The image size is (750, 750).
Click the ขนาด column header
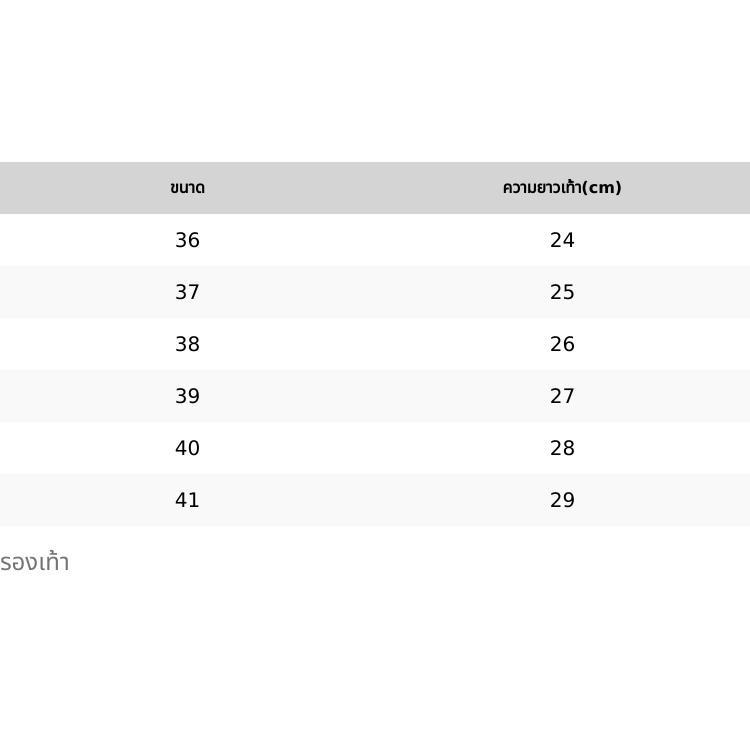[187, 188]
